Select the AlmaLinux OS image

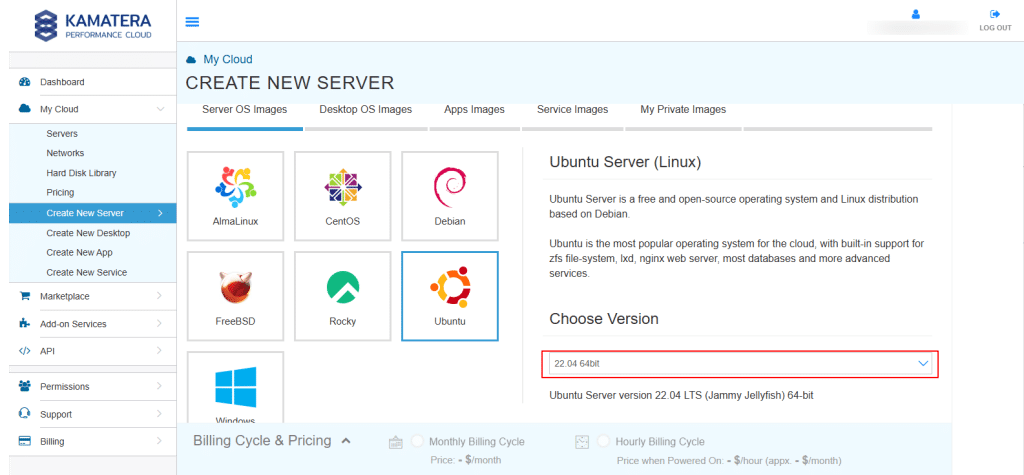coord(235,196)
